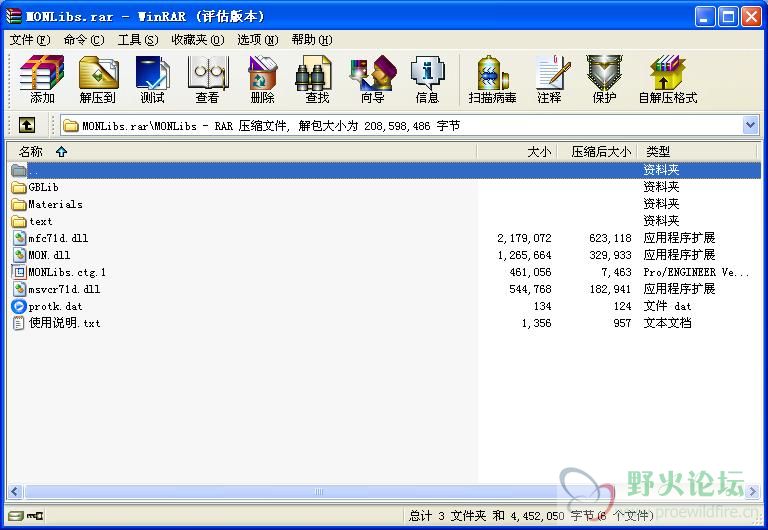The image size is (768, 530).
Task: Select file name MON.dll
Action: 49,255
